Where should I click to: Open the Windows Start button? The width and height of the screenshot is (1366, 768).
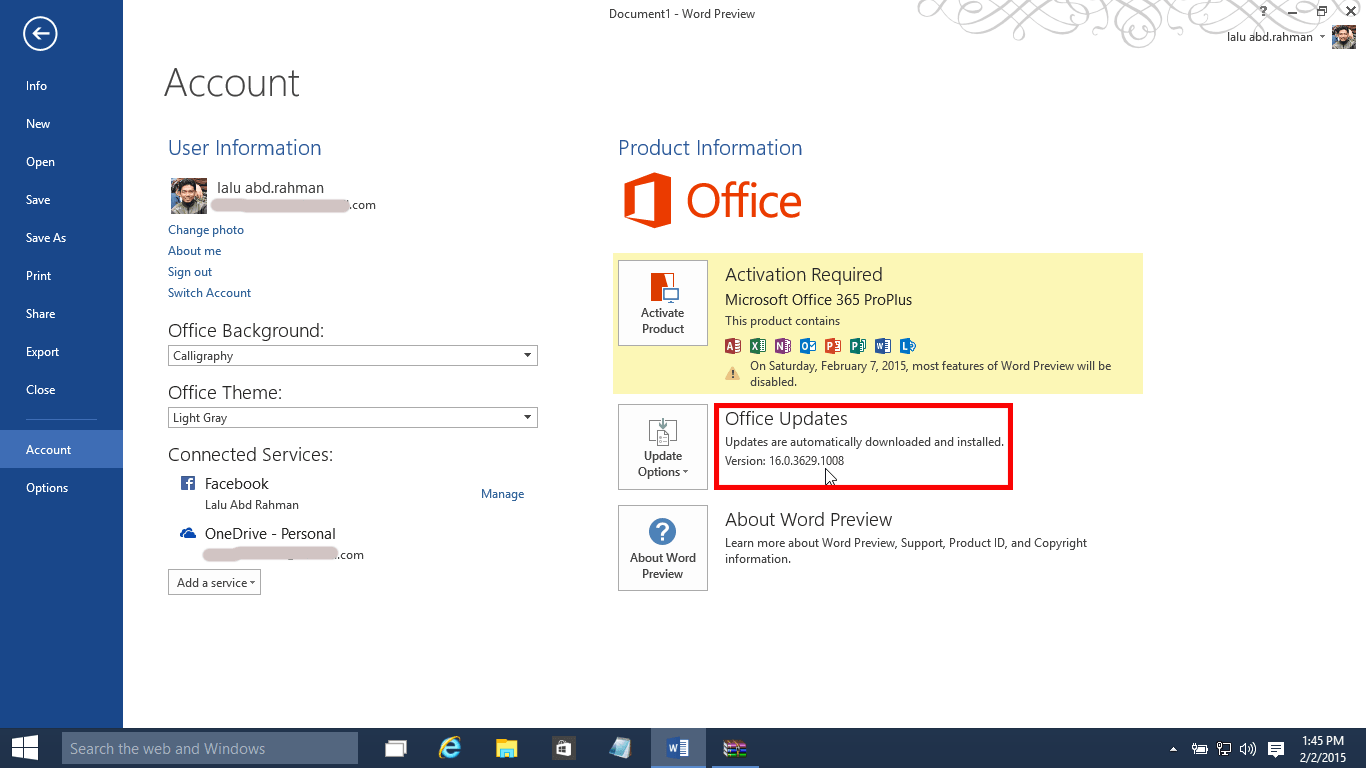[x=24, y=748]
